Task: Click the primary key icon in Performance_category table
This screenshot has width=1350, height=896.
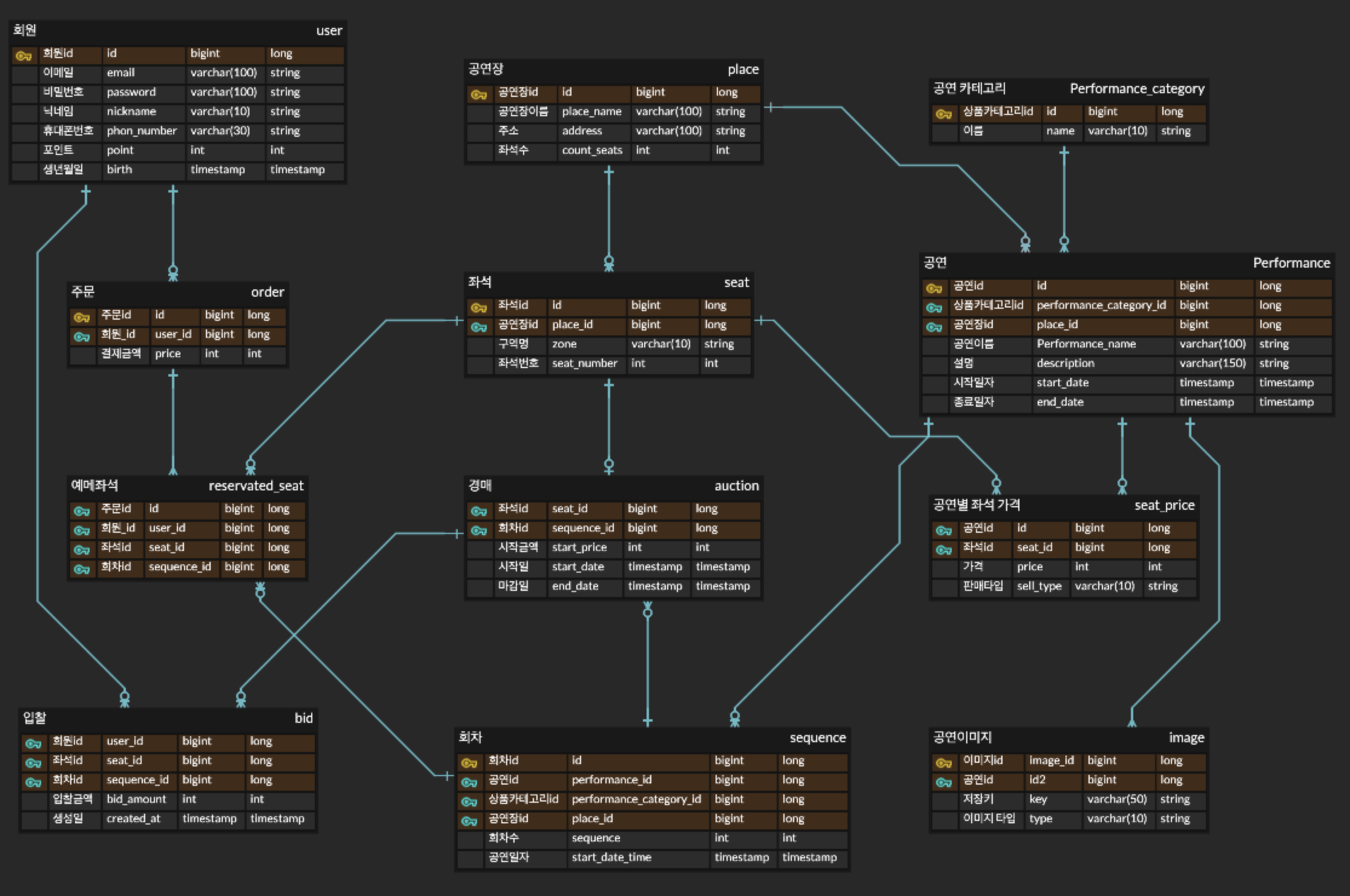Action: pos(943,114)
